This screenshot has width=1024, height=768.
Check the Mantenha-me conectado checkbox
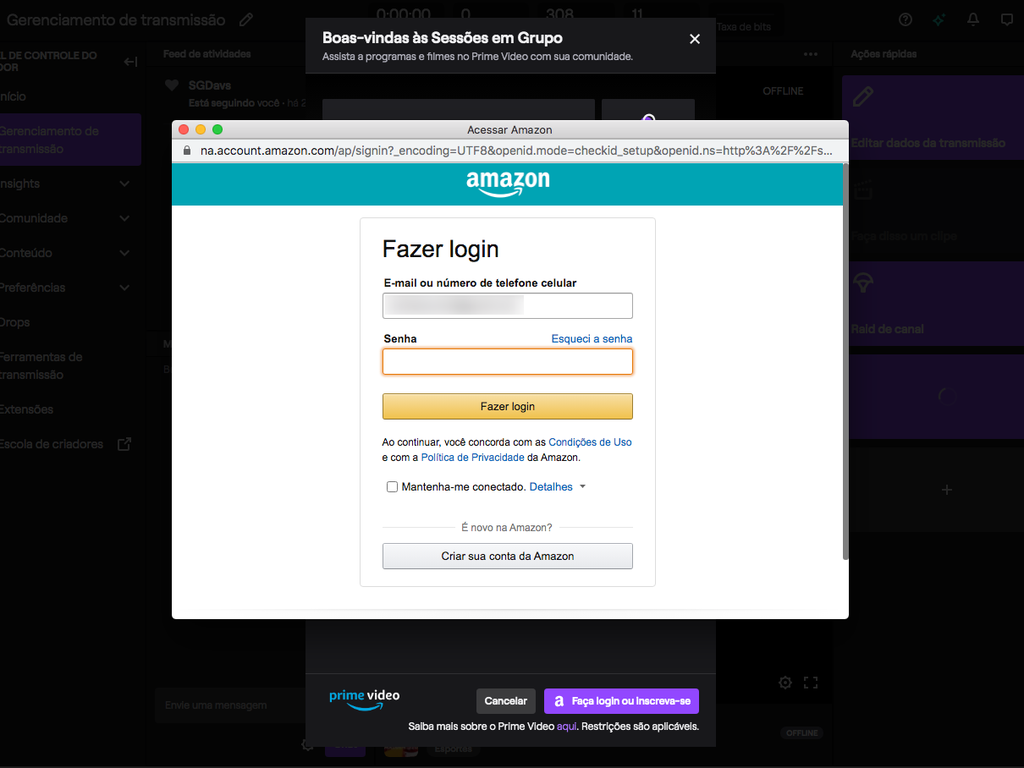pos(392,487)
